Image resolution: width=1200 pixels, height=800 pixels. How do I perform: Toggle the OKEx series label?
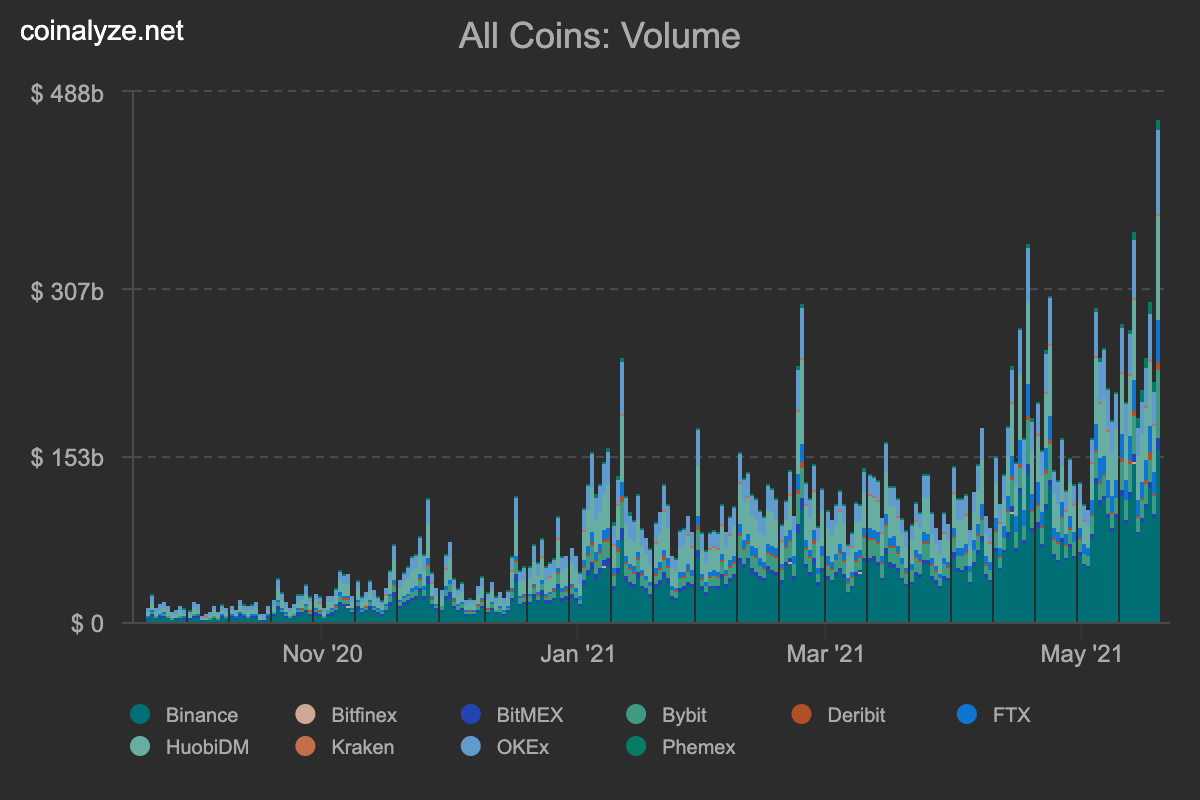[522, 747]
